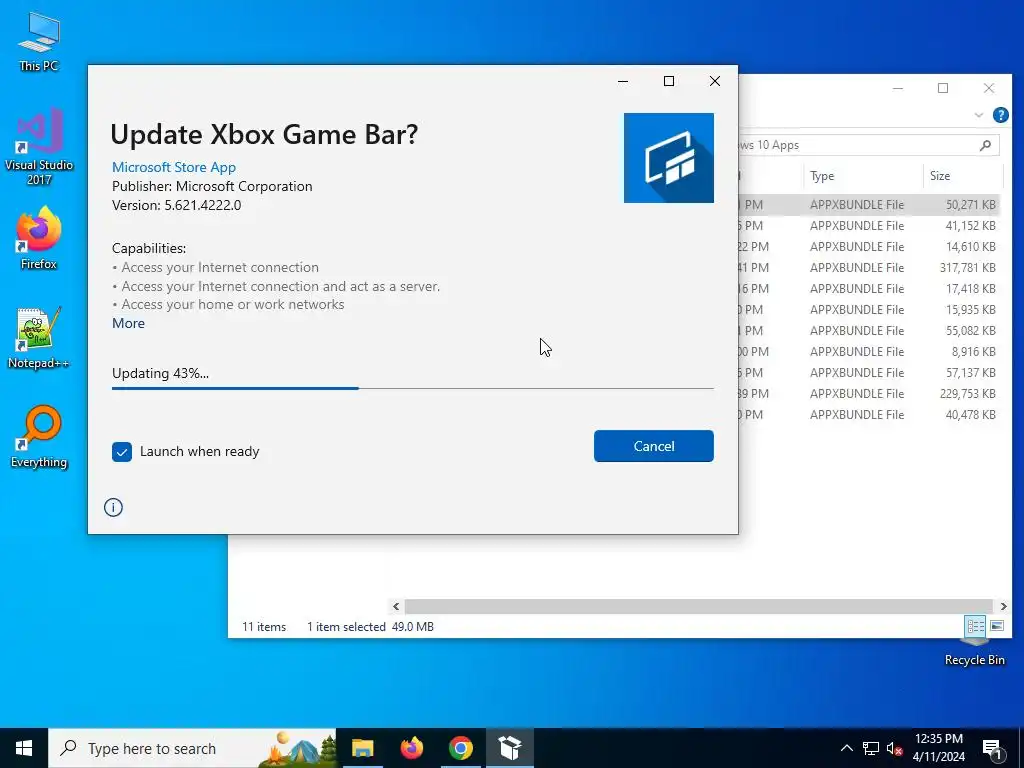Switch Explorer to large icons view
The image size is (1024, 768).
coord(997,626)
